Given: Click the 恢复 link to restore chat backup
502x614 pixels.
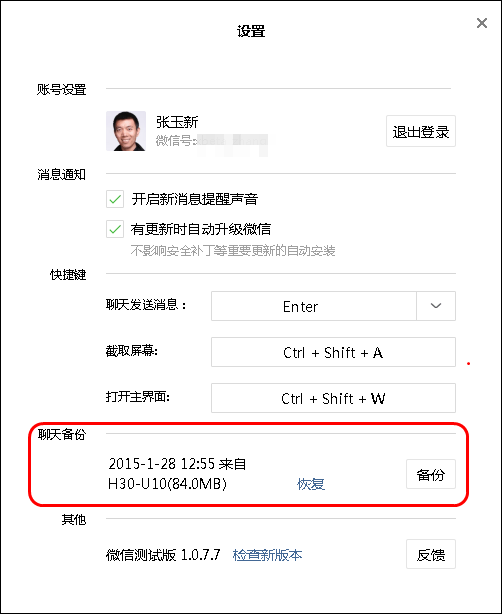Looking at the screenshot, I should coord(311,484).
